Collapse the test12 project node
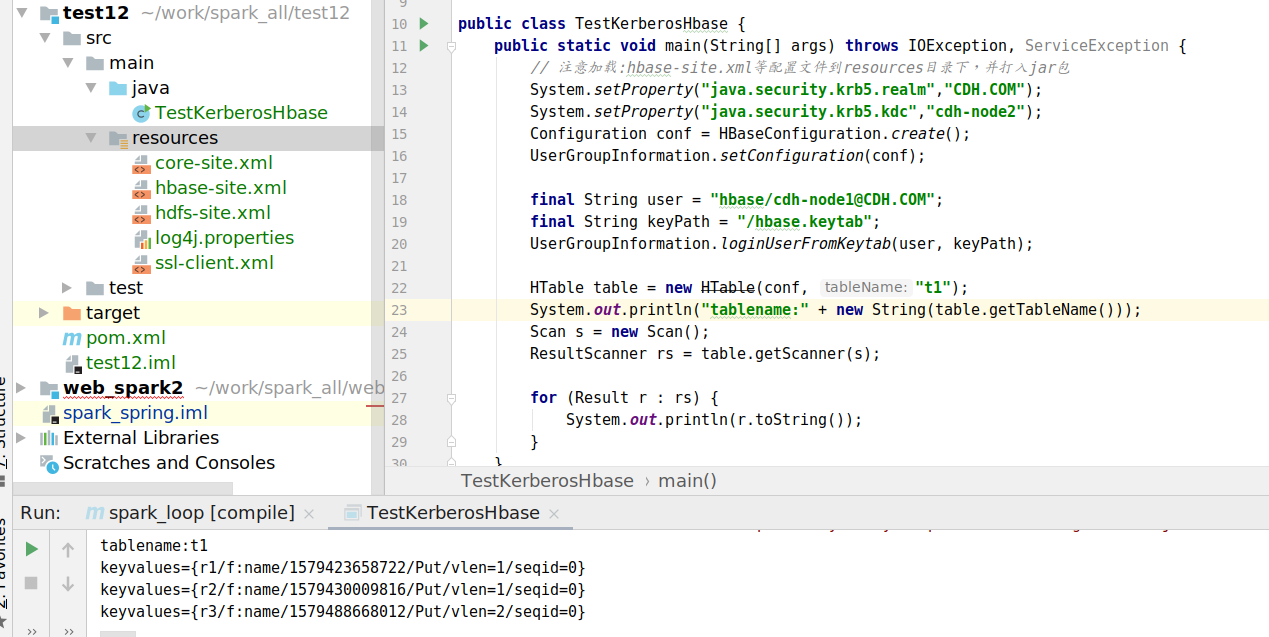The image size is (1269, 637). (21, 13)
